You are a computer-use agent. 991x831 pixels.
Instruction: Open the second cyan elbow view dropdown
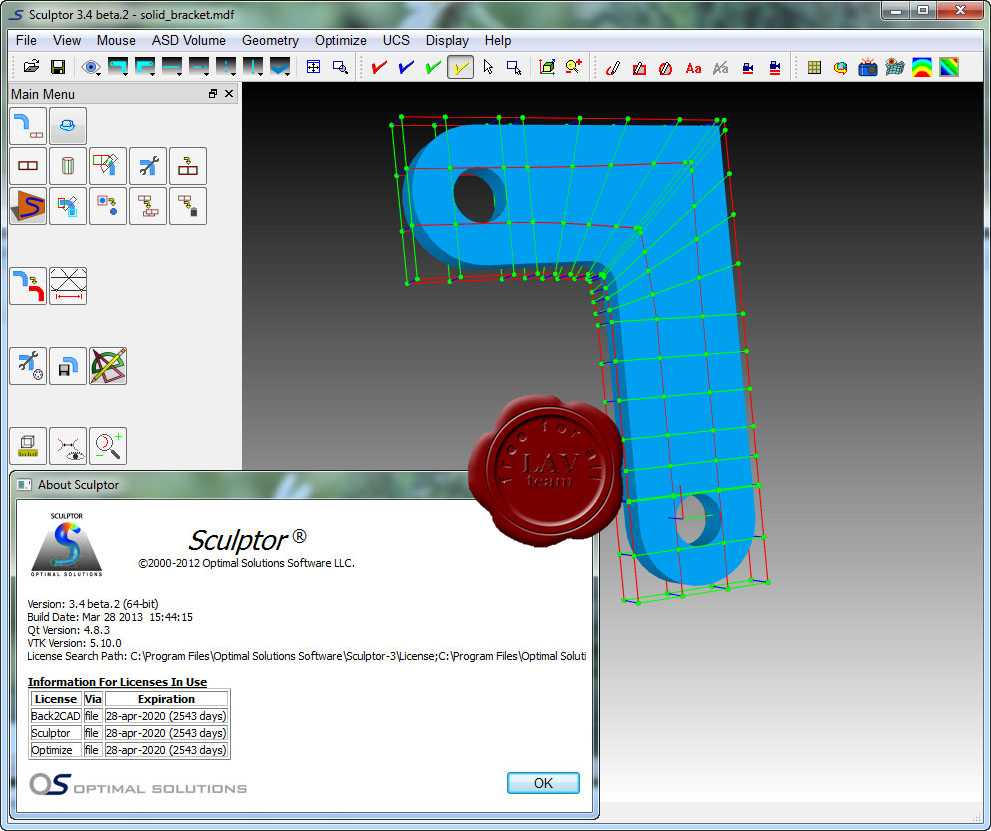pyautogui.click(x=145, y=67)
